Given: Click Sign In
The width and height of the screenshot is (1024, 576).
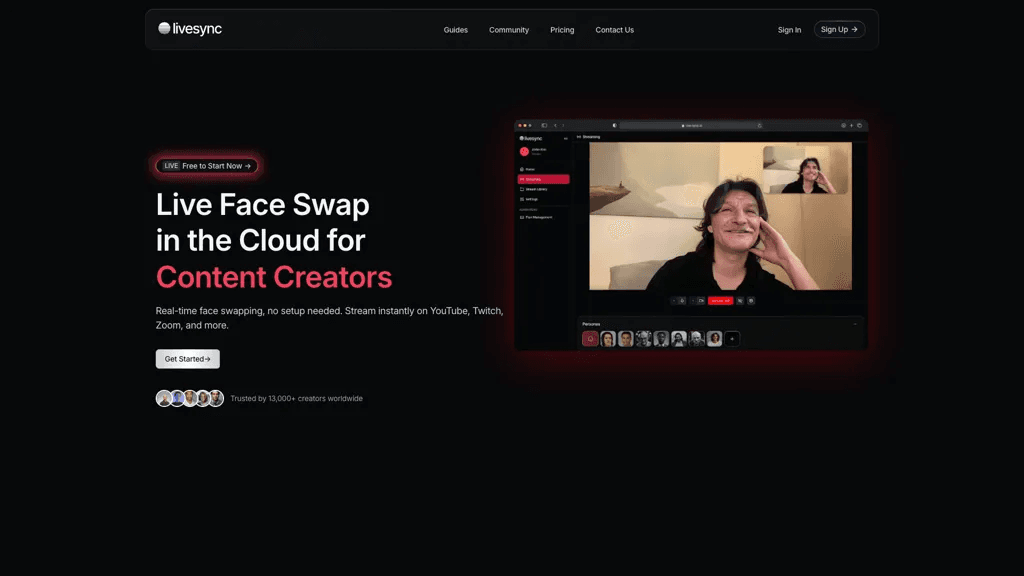Looking at the screenshot, I should (789, 30).
